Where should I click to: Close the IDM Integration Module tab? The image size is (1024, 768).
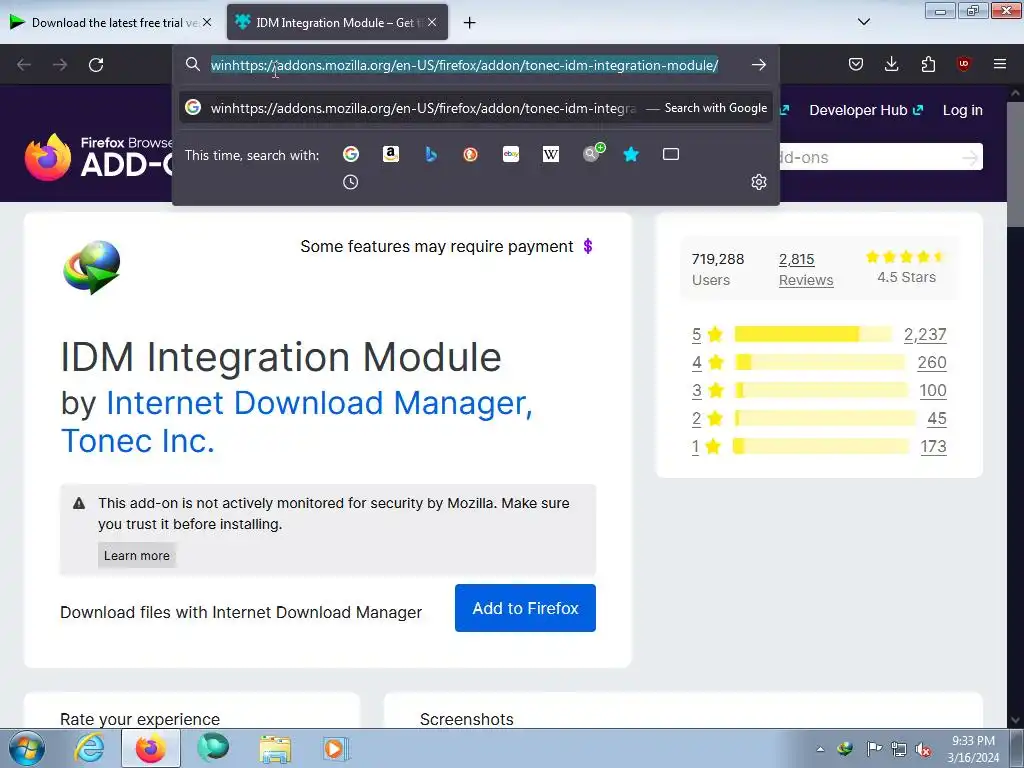(x=432, y=22)
